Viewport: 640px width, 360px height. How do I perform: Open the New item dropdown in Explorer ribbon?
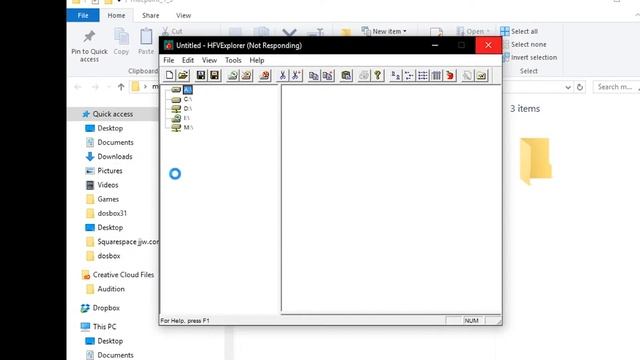[384, 31]
